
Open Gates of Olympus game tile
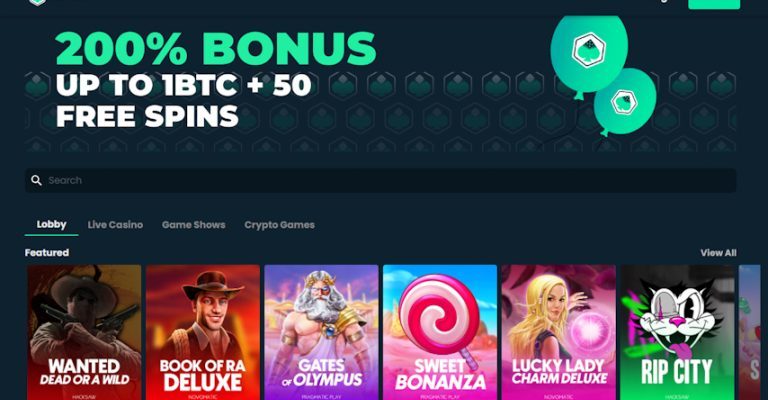click(321, 332)
